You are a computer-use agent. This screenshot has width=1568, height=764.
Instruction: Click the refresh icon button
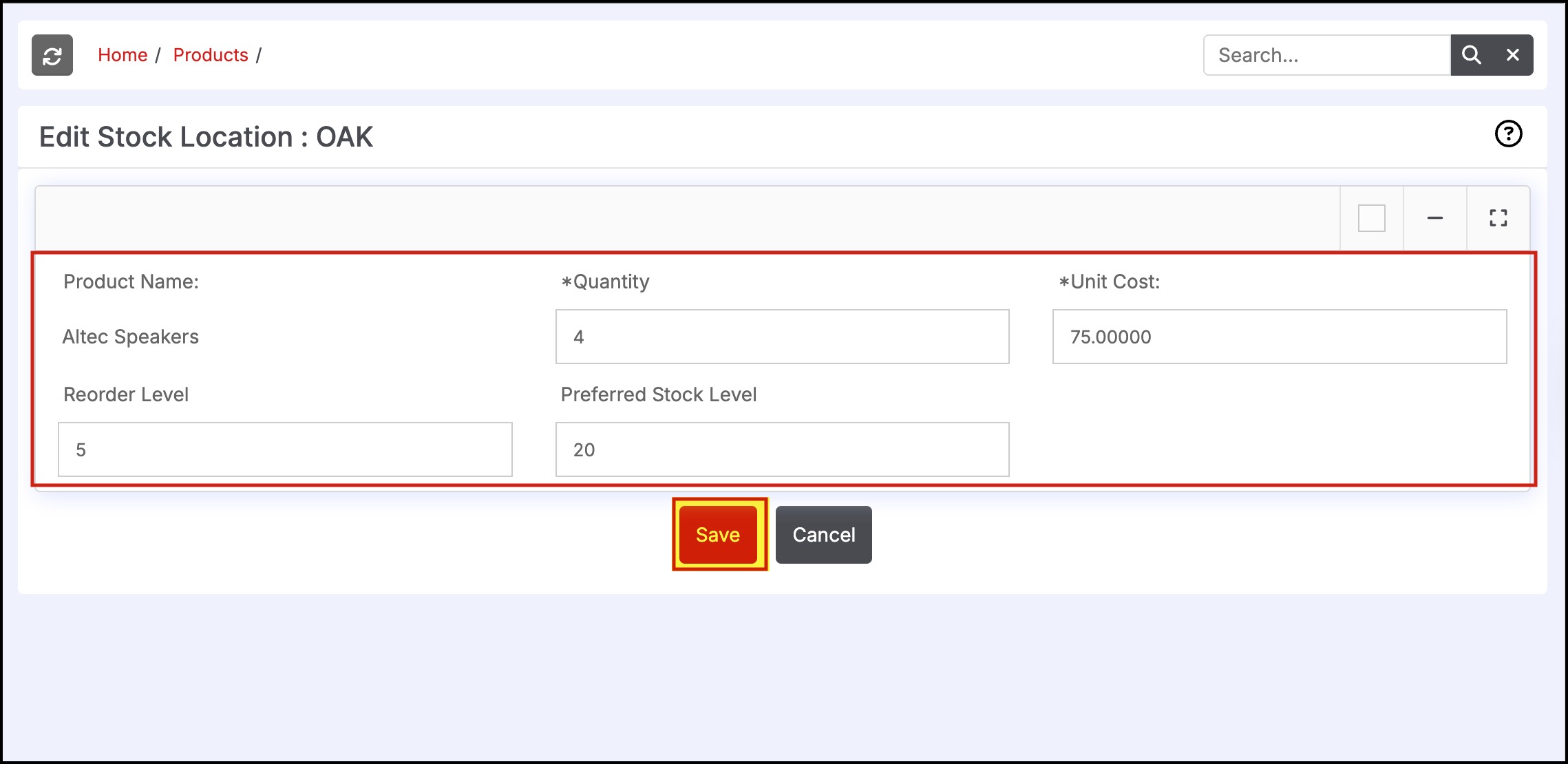point(52,55)
